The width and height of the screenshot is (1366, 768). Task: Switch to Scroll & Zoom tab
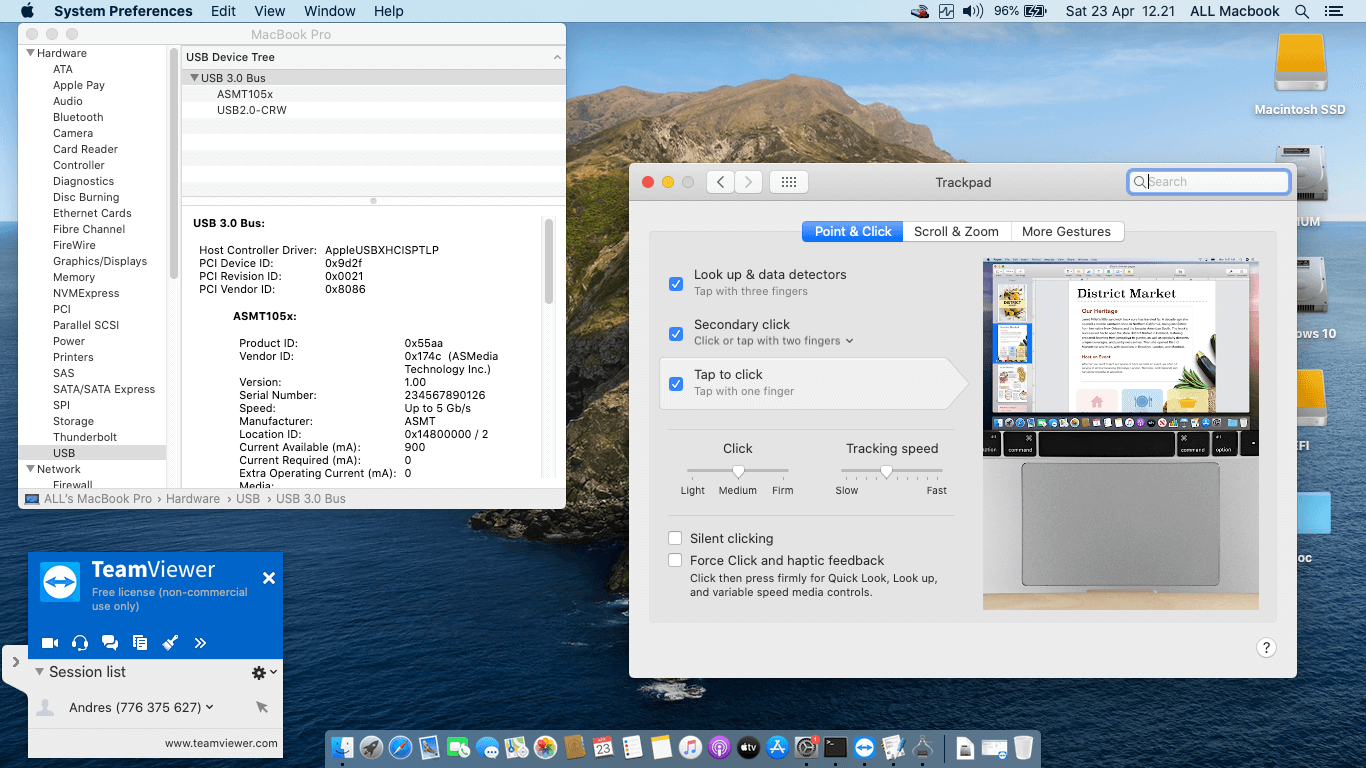click(x=956, y=231)
